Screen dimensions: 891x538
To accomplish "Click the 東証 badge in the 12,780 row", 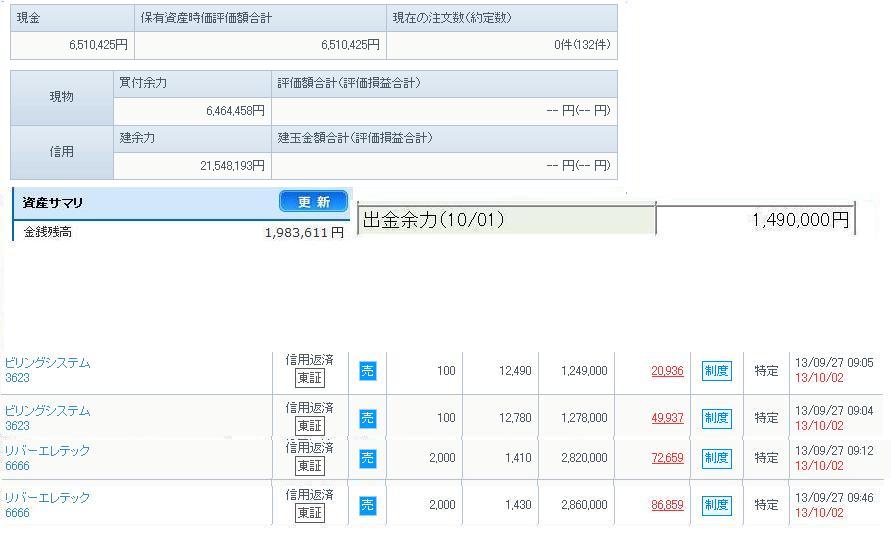I will 310,426.
